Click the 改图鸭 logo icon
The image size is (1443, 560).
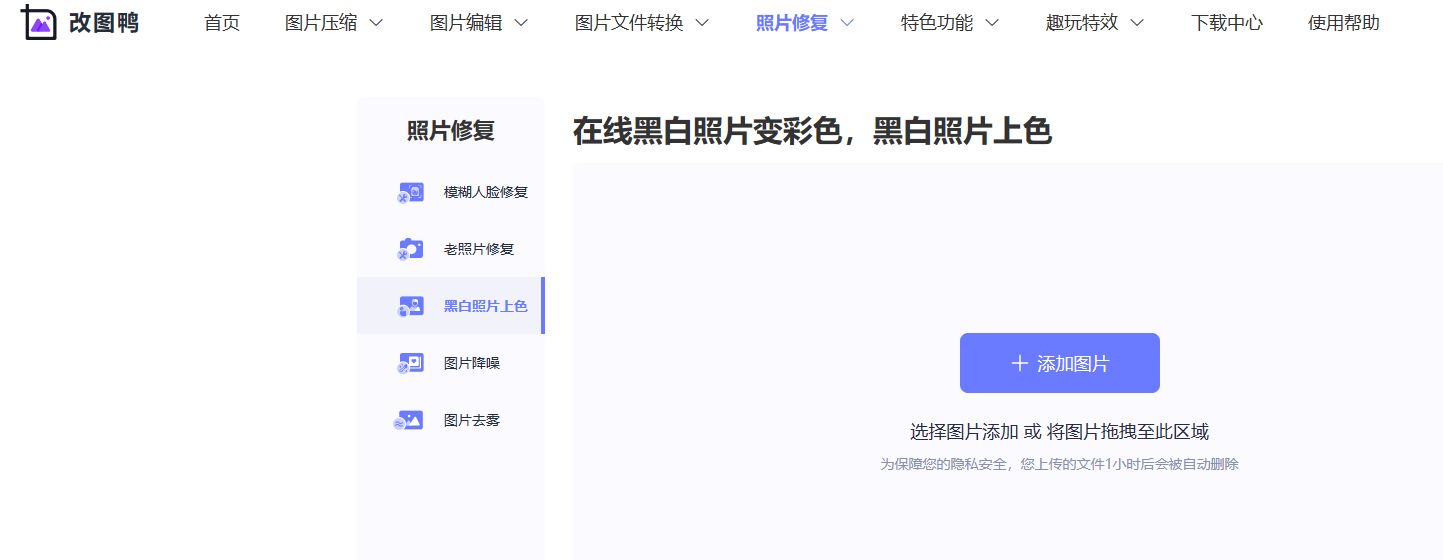click(x=38, y=22)
